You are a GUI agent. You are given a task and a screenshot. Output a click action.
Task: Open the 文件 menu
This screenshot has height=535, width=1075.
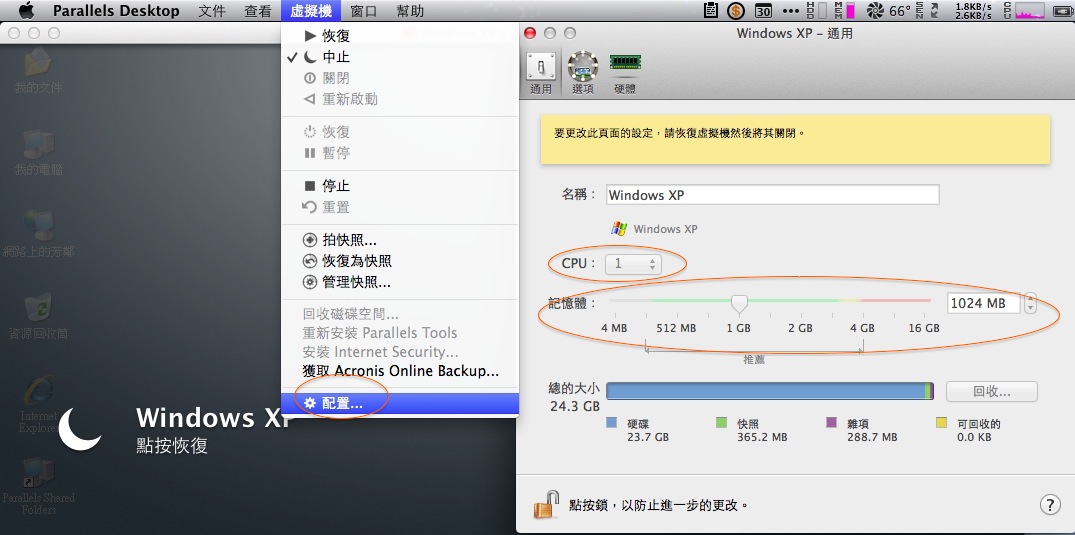tap(212, 10)
